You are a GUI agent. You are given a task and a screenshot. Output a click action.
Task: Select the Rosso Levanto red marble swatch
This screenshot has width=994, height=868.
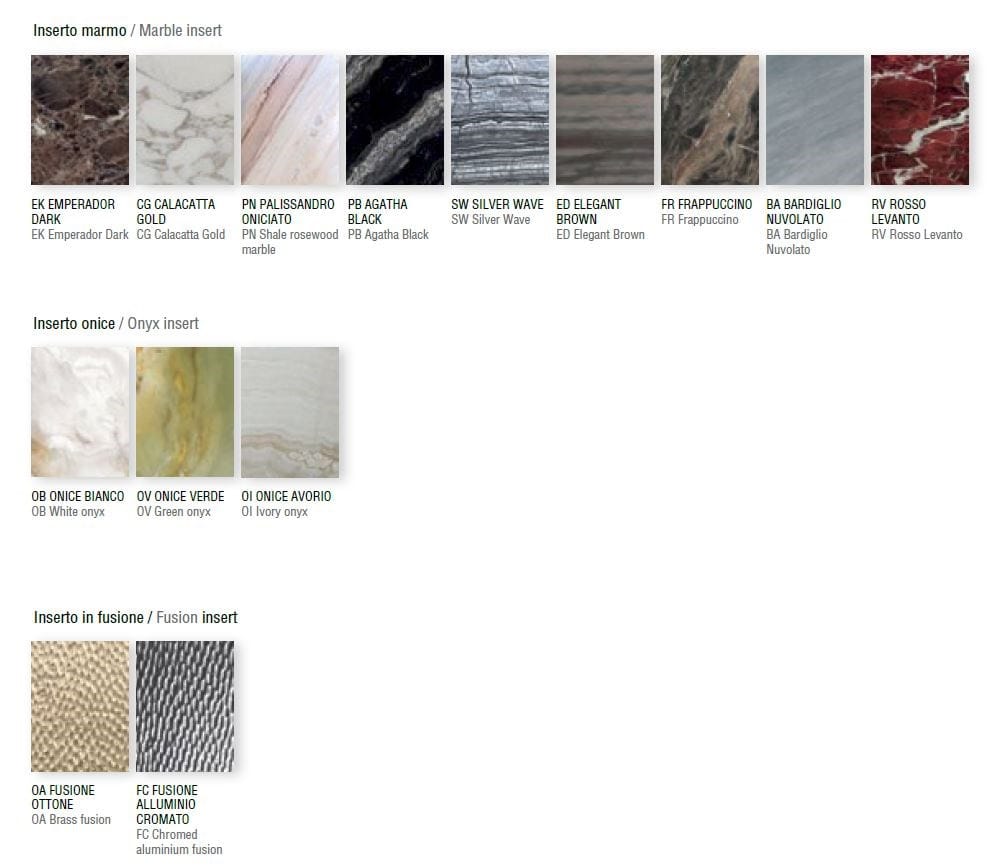(920, 120)
